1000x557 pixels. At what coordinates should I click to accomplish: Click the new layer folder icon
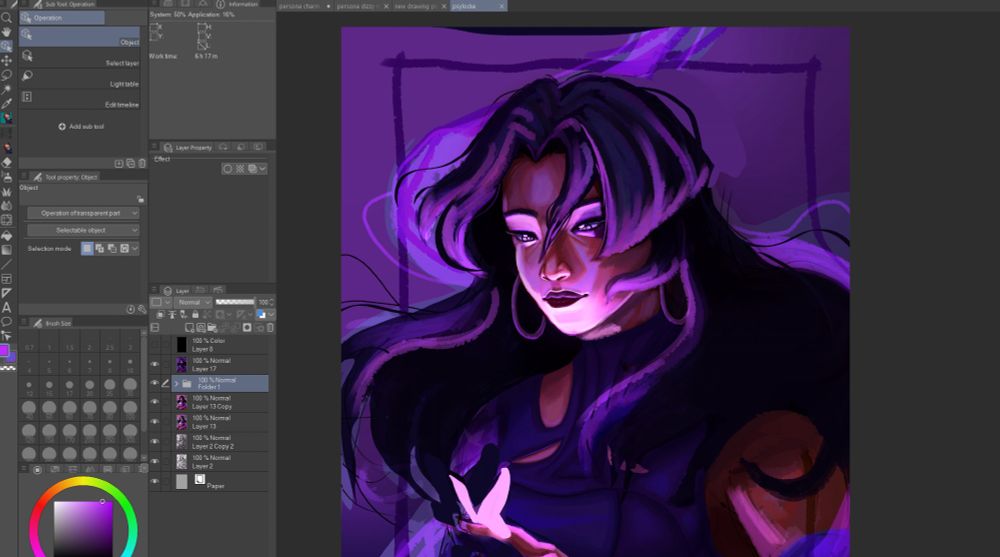[212, 328]
